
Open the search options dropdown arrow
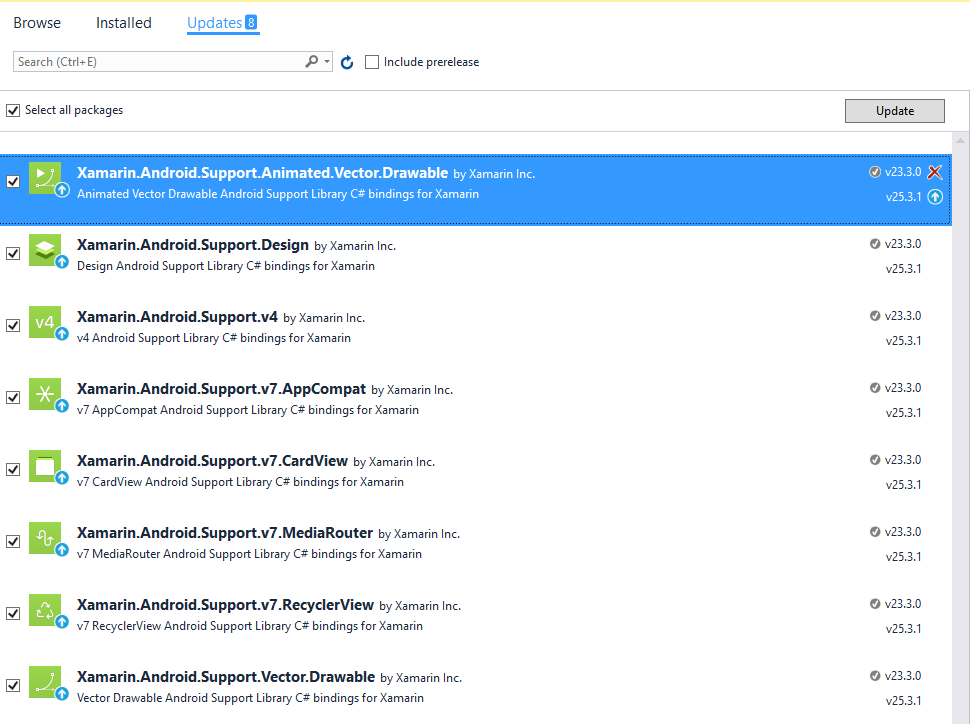point(327,61)
